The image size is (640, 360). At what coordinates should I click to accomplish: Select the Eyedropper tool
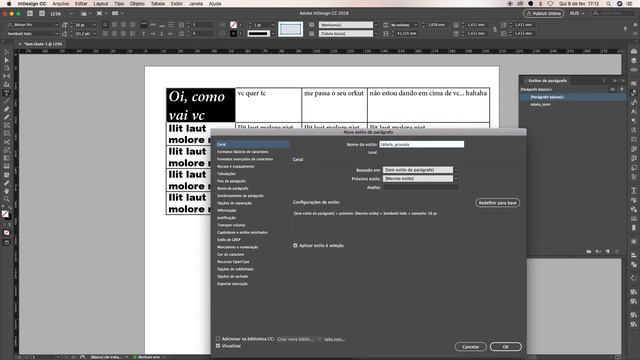point(6,183)
